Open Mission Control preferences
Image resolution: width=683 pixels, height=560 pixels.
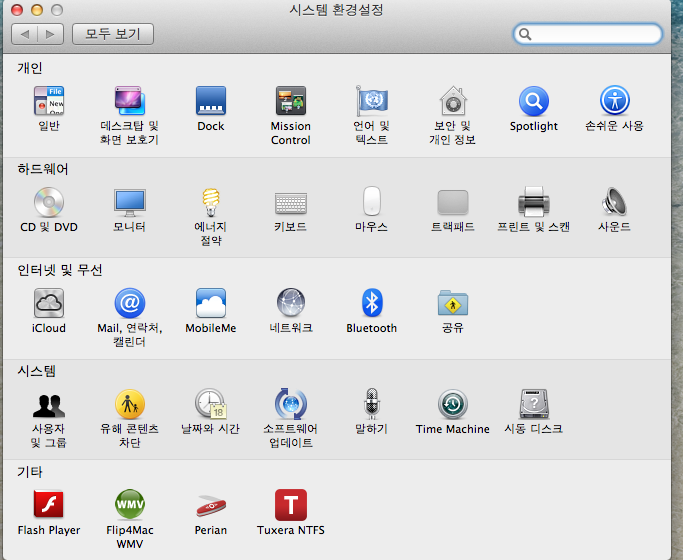point(291,101)
